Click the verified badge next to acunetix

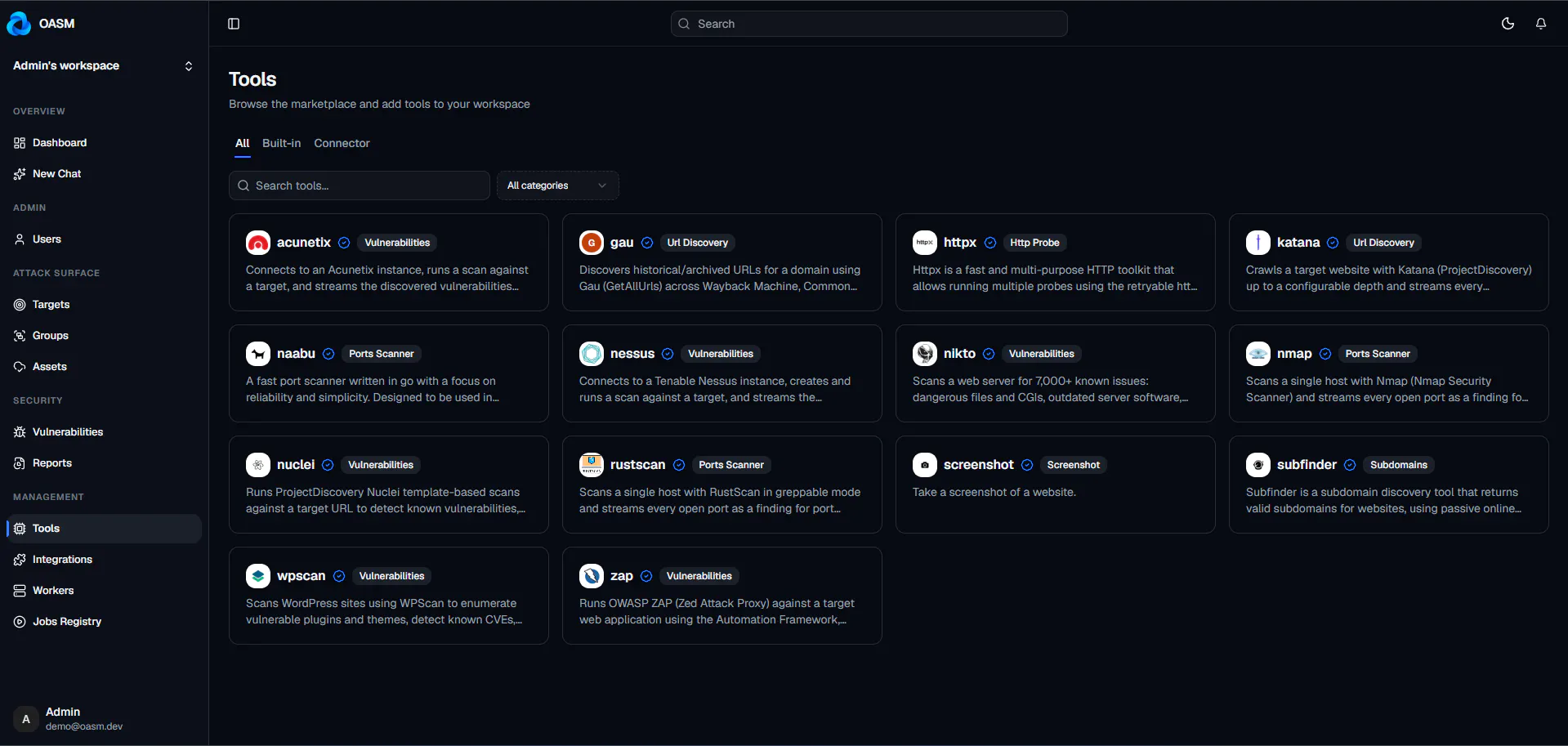[x=344, y=243]
